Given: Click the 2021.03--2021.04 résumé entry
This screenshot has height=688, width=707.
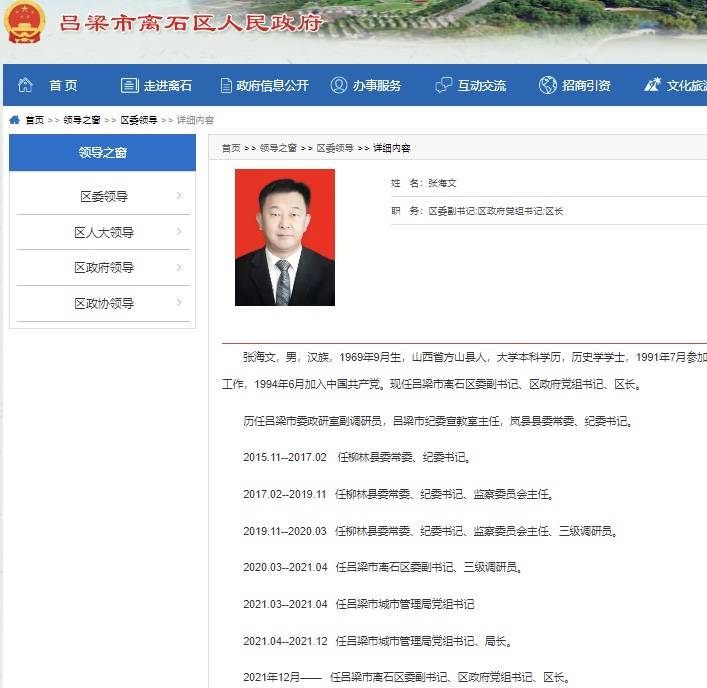Looking at the screenshot, I should click(x=359, y=604).
